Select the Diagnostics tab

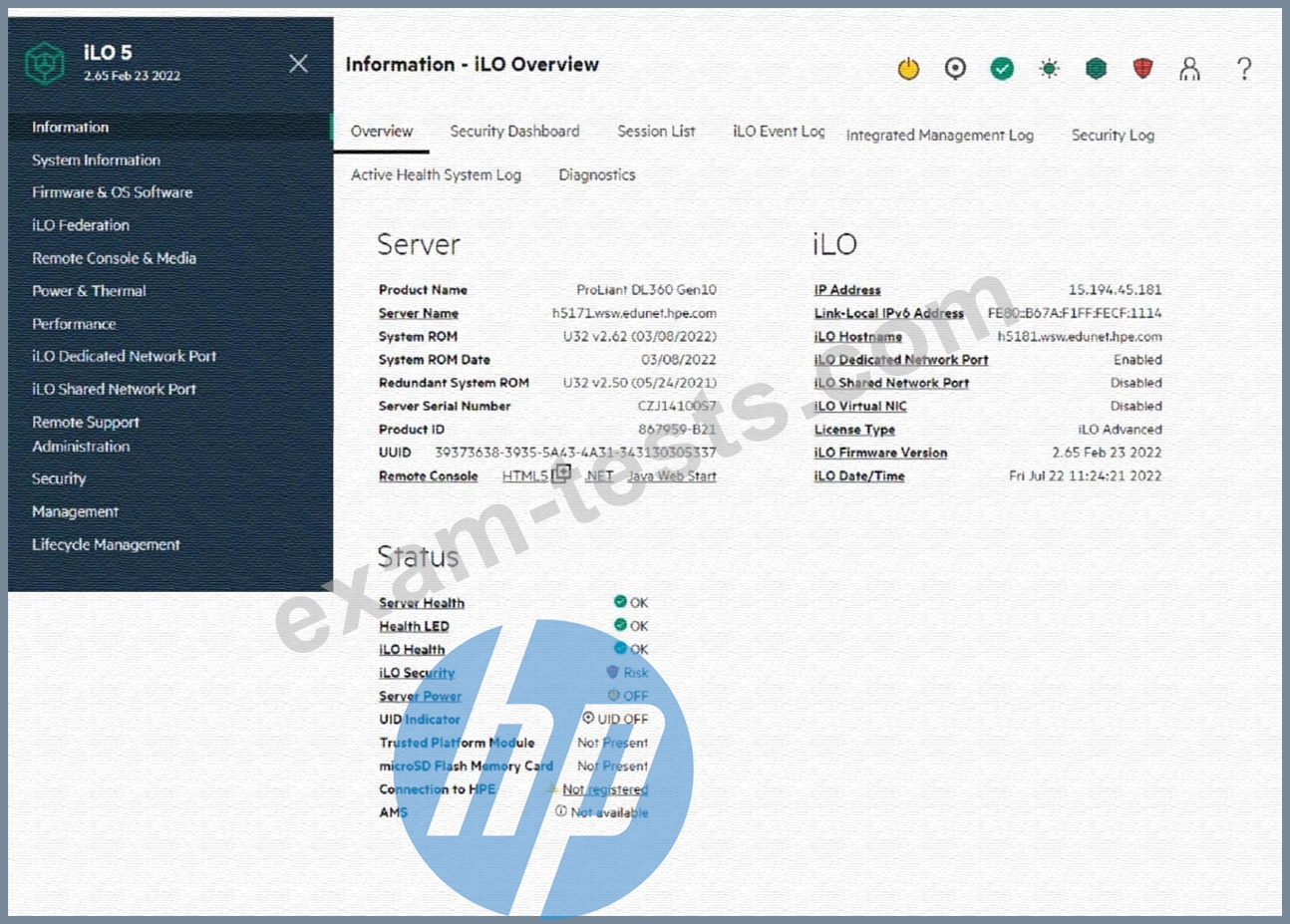(x=596, y=174)
